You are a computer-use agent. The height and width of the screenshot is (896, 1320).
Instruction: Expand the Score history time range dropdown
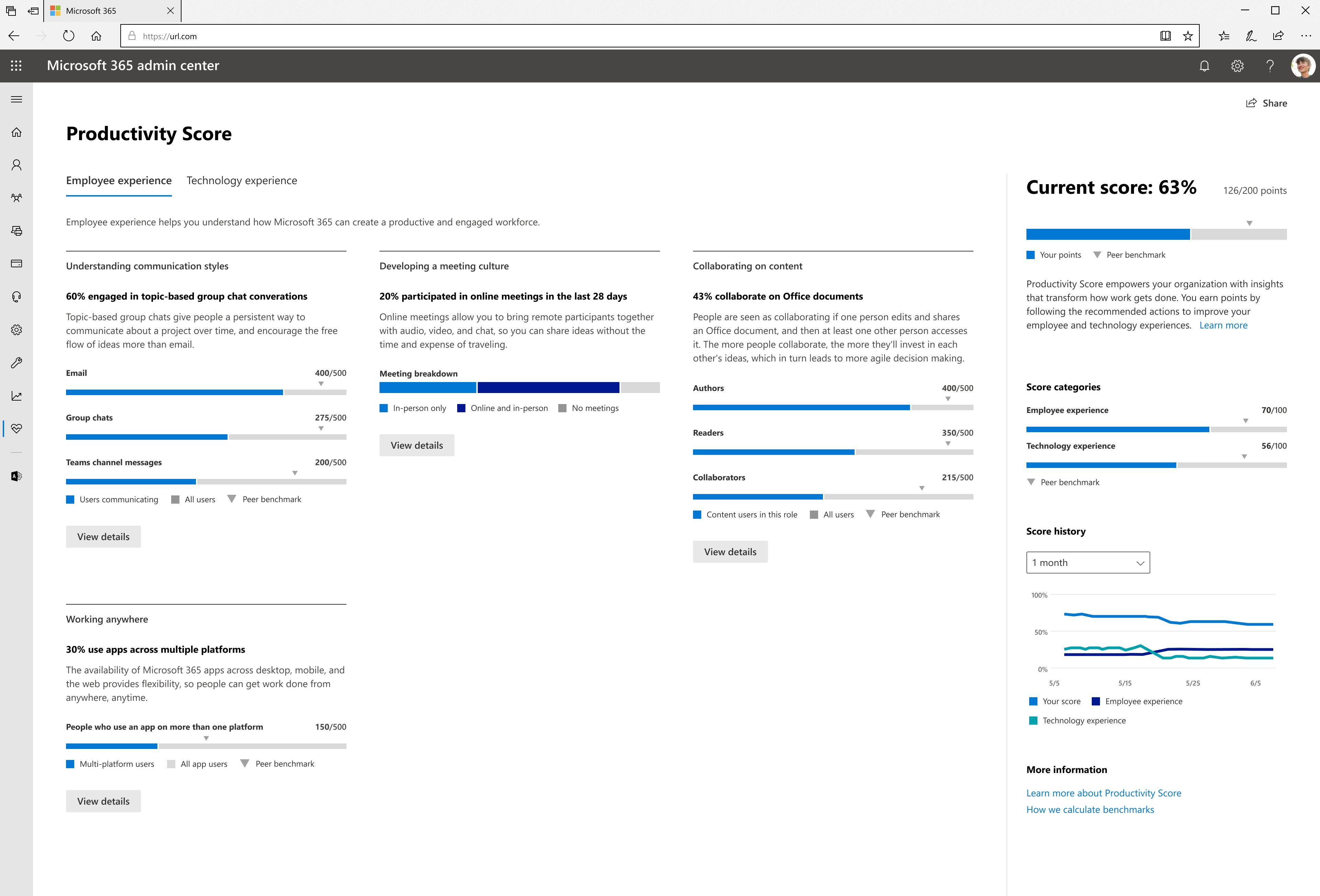[1087, 563]
